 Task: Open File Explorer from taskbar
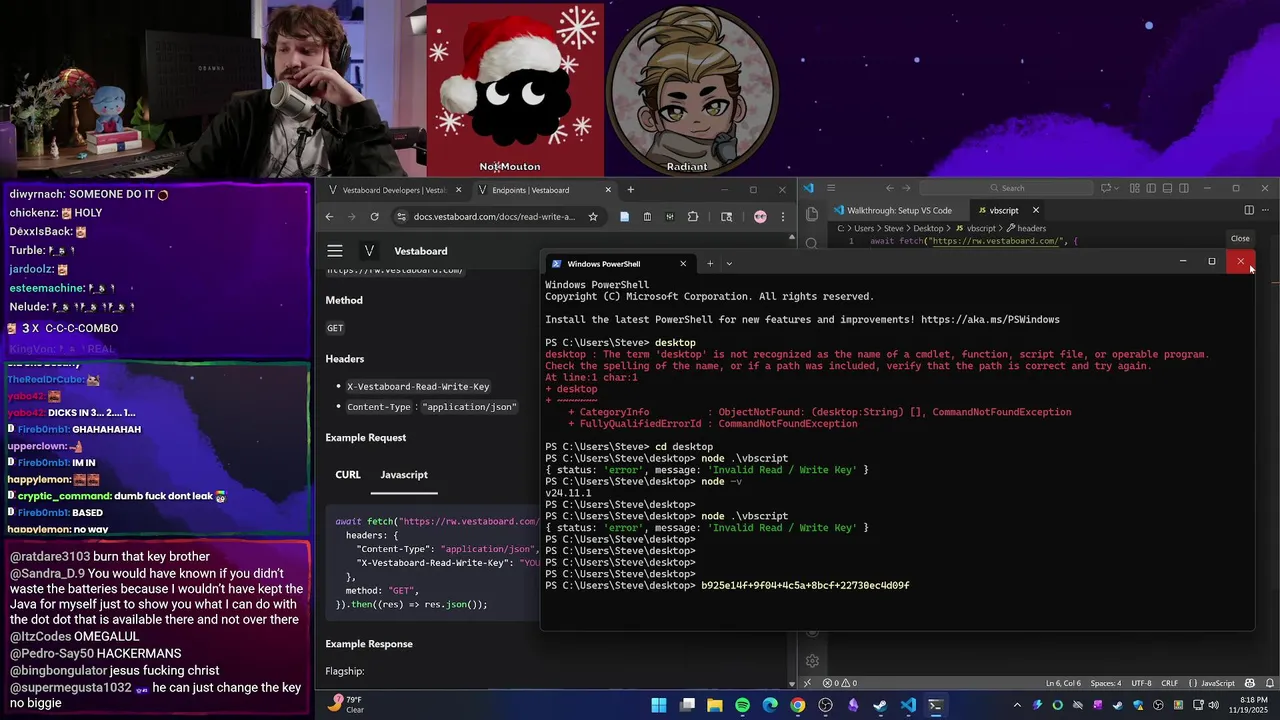715,705
